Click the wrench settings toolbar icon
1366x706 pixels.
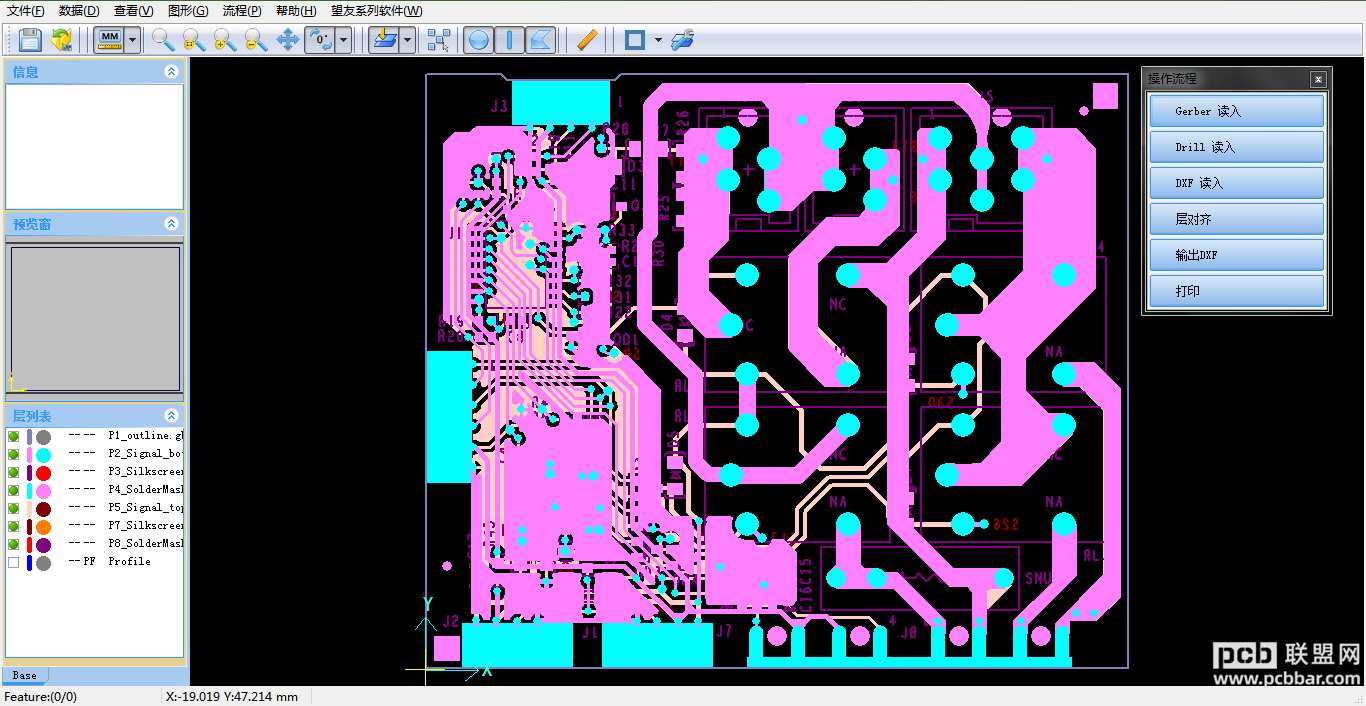[683, 40]
